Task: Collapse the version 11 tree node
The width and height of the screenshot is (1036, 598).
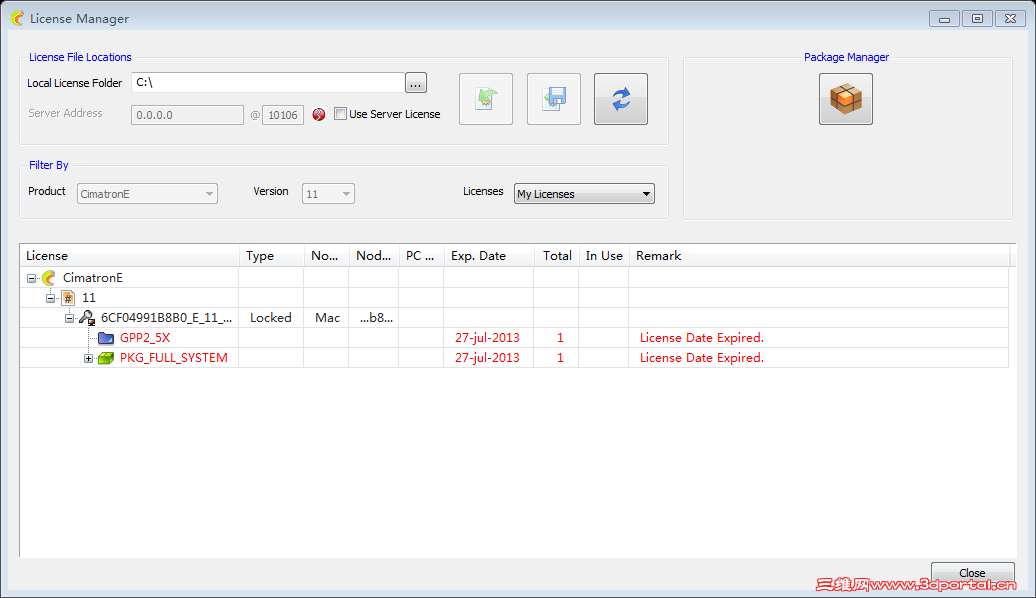Action: [50, 298]
